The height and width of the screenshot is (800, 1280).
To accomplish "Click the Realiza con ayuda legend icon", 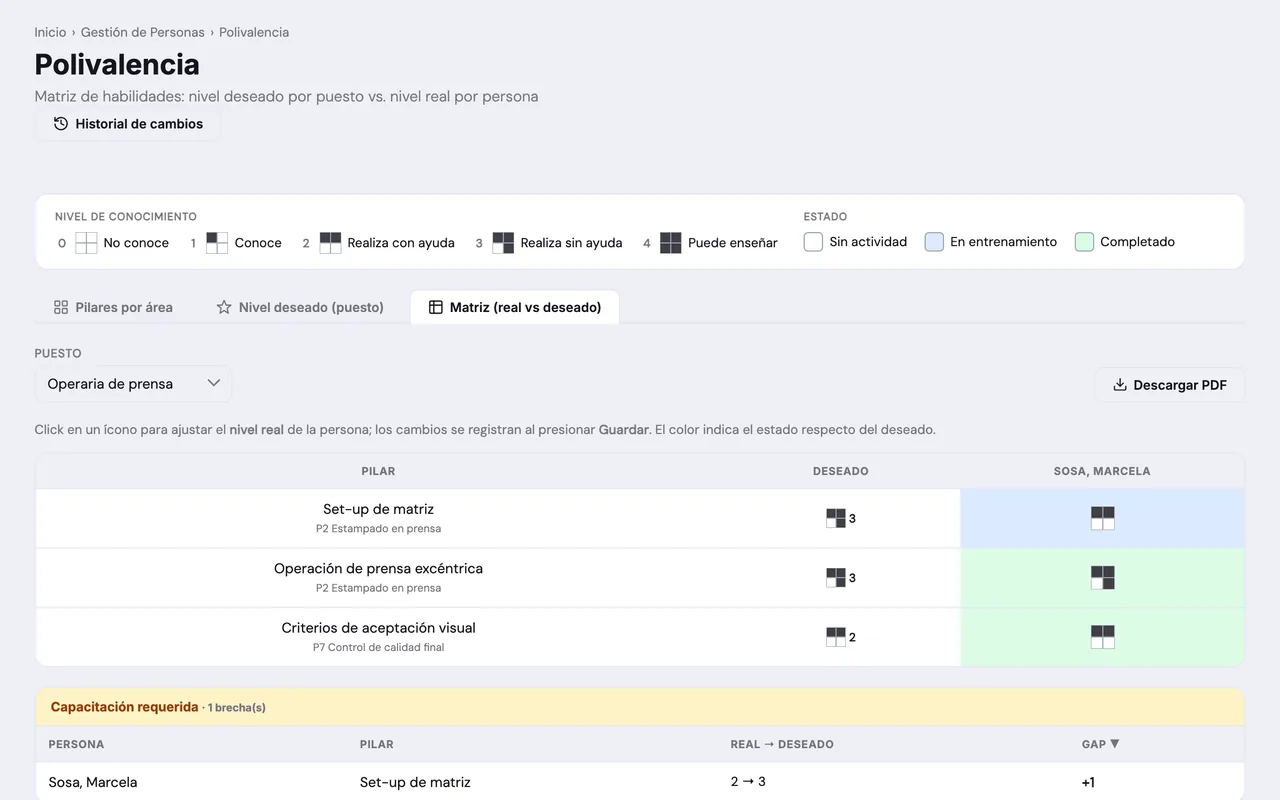I will coord(330,243).
